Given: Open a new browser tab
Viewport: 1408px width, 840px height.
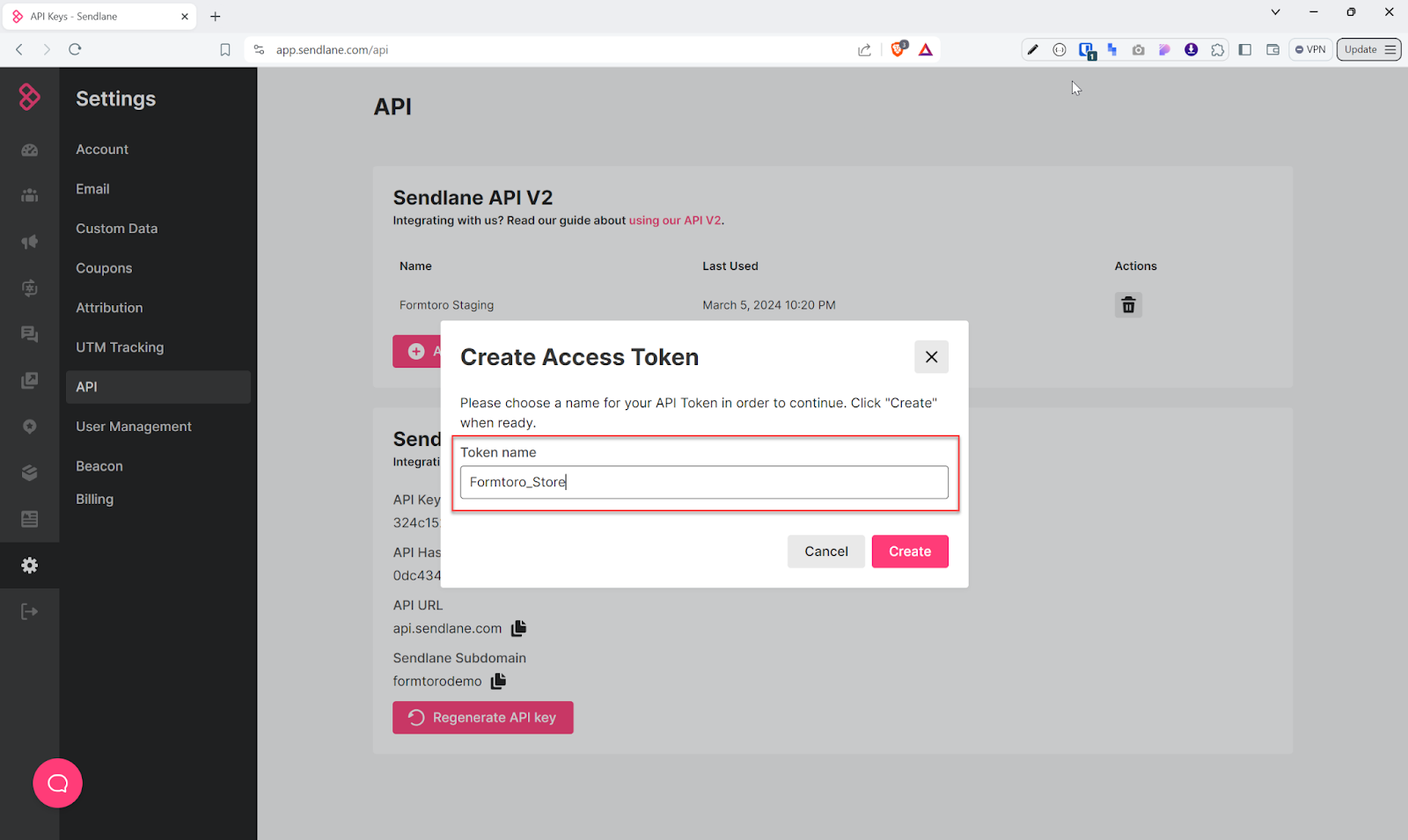Looking at the screenshot, I should 216,17.
